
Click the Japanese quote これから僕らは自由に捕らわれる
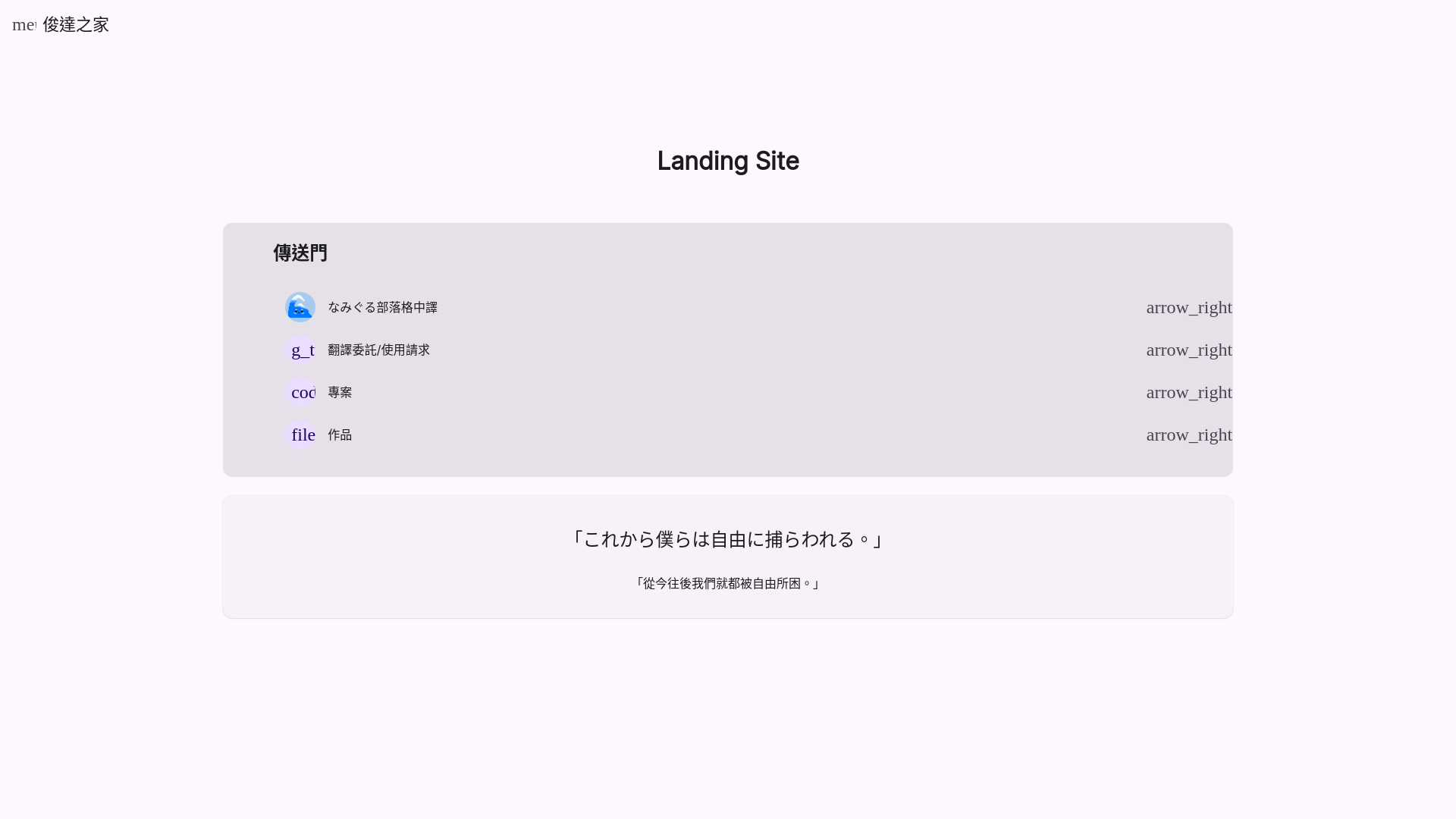click(x=728, y=539)
